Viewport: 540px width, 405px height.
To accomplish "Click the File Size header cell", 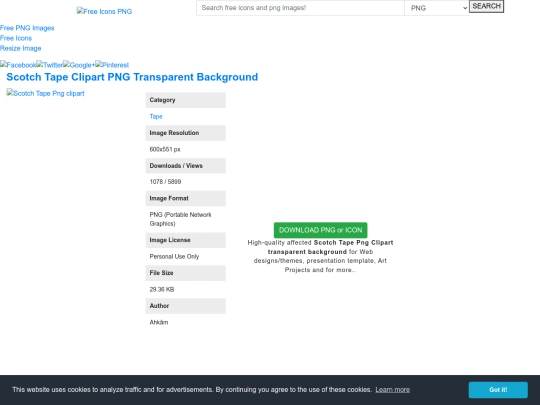I will point(186,273).
